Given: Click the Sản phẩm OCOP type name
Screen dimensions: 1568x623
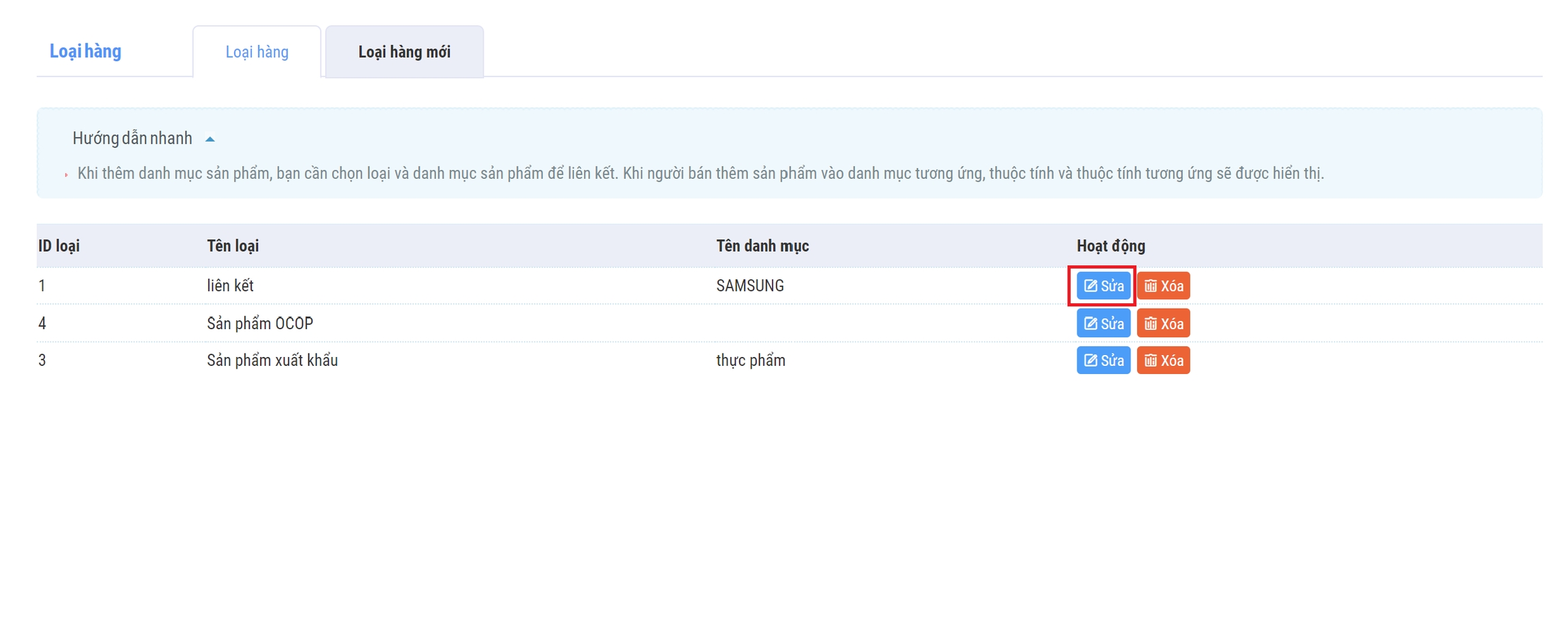Looking at the screenshot, I should [x=260, y=323].
